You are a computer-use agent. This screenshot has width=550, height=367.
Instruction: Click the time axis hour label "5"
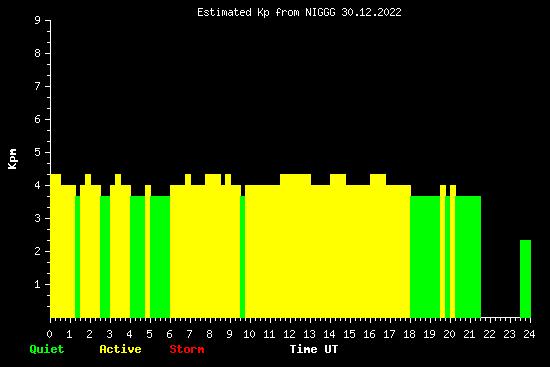tap(149, 334)
